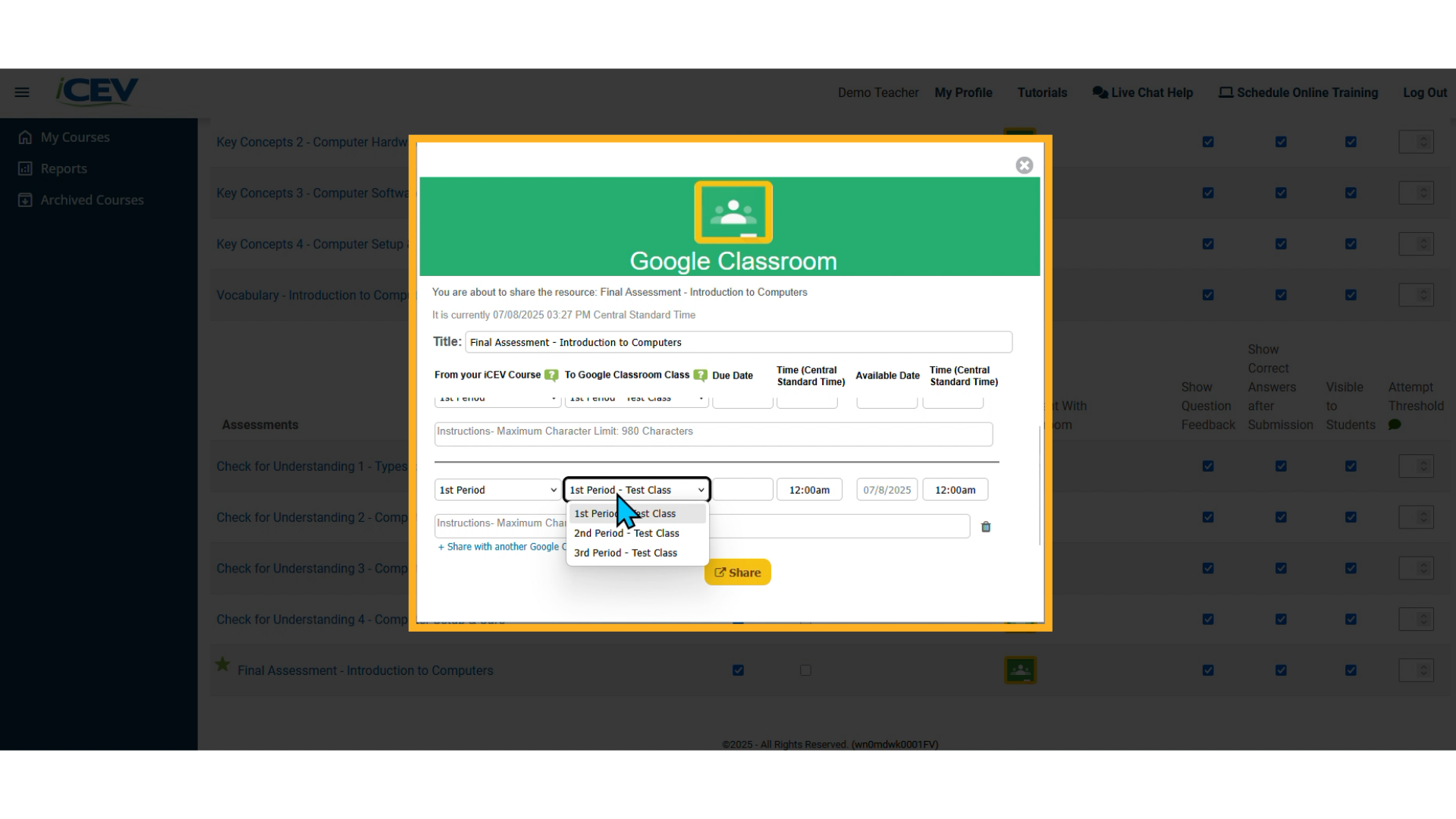
Task: Toggle Visible to Students for Final Assessment
Action: [x=1351, y=670]
